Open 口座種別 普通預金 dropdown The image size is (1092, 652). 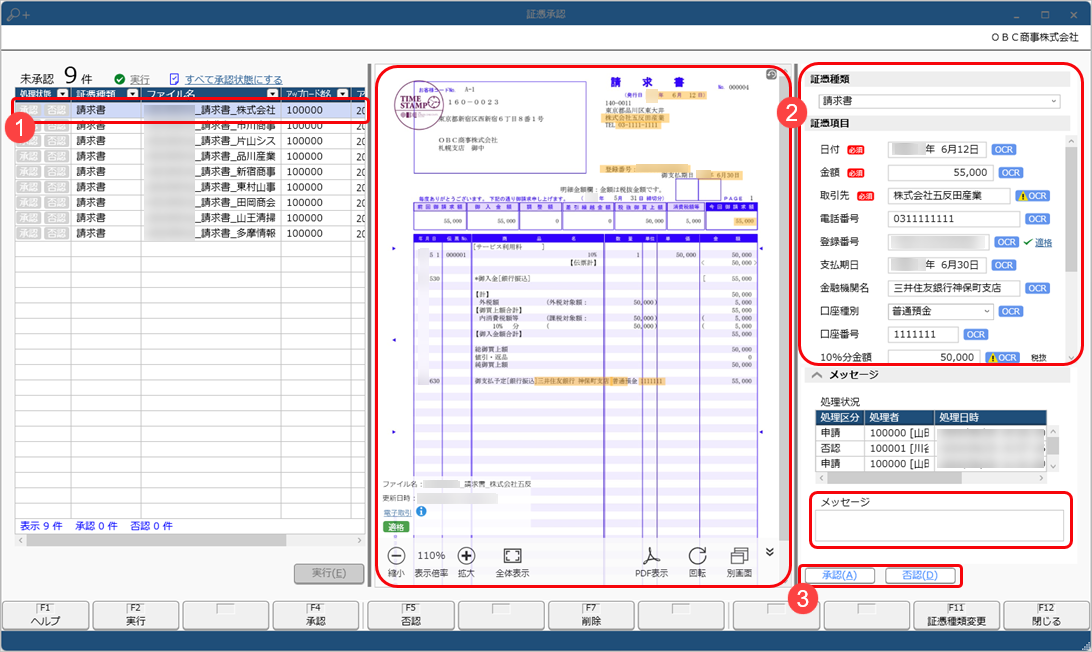(940, 311)
